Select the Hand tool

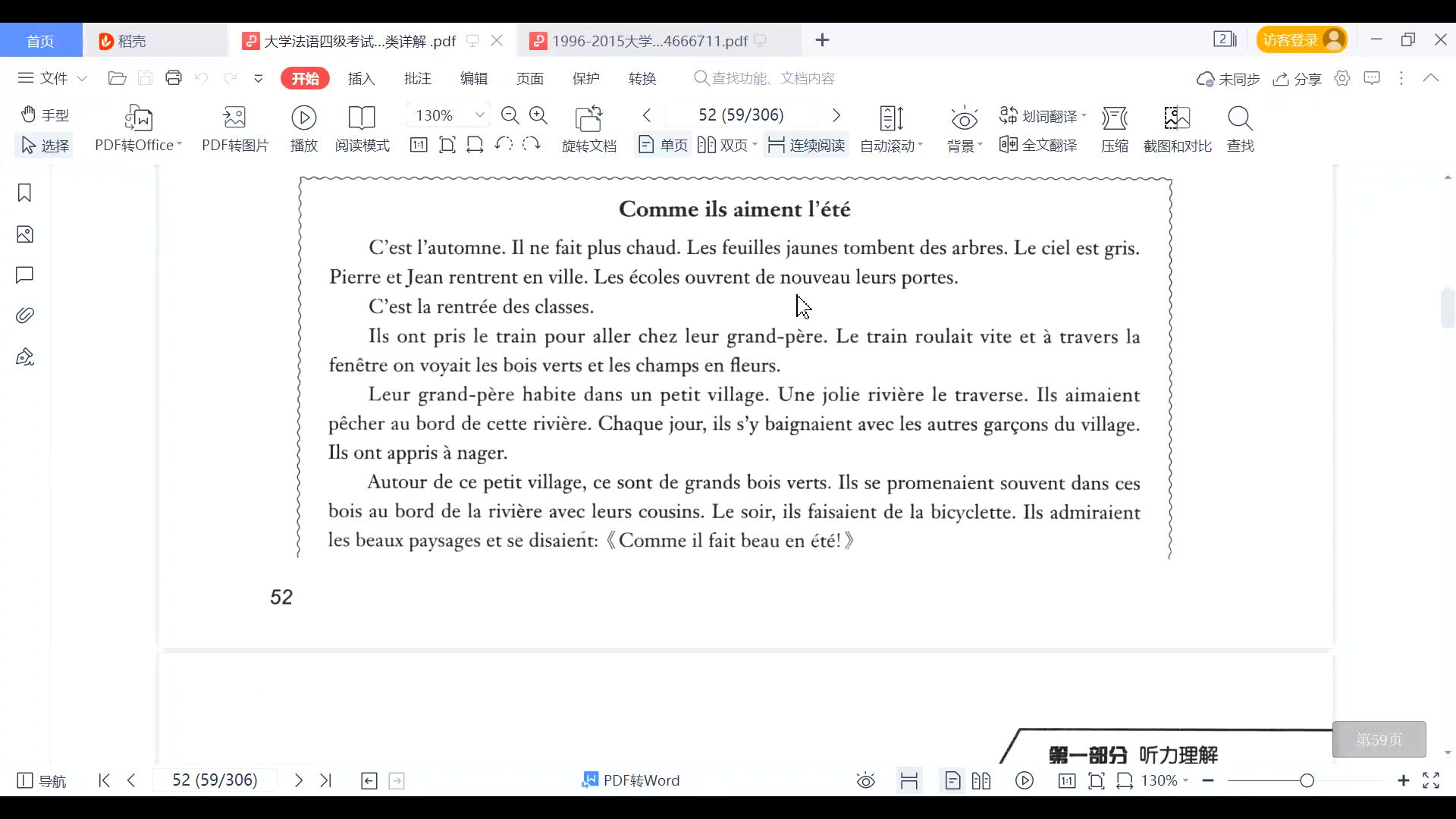pos(45,115)
